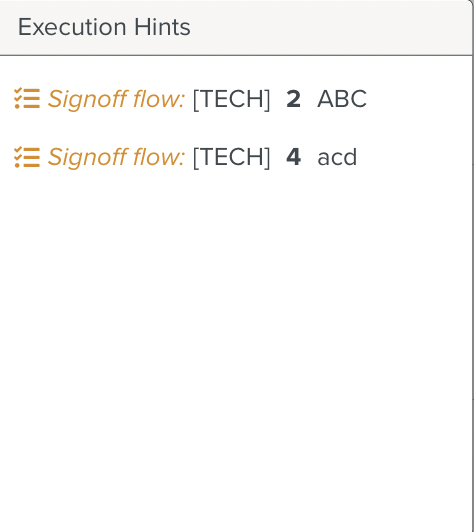Click the divider line under the Execution Hints header
The width and height of the screenshot is (474, 532).
tap(236, 55)
